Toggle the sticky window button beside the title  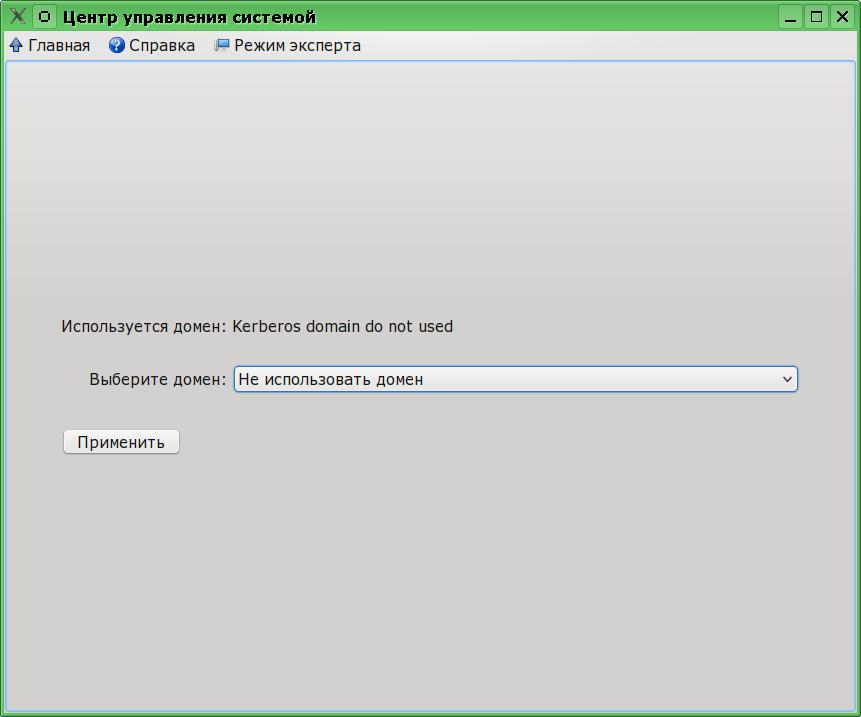[44, 17]
